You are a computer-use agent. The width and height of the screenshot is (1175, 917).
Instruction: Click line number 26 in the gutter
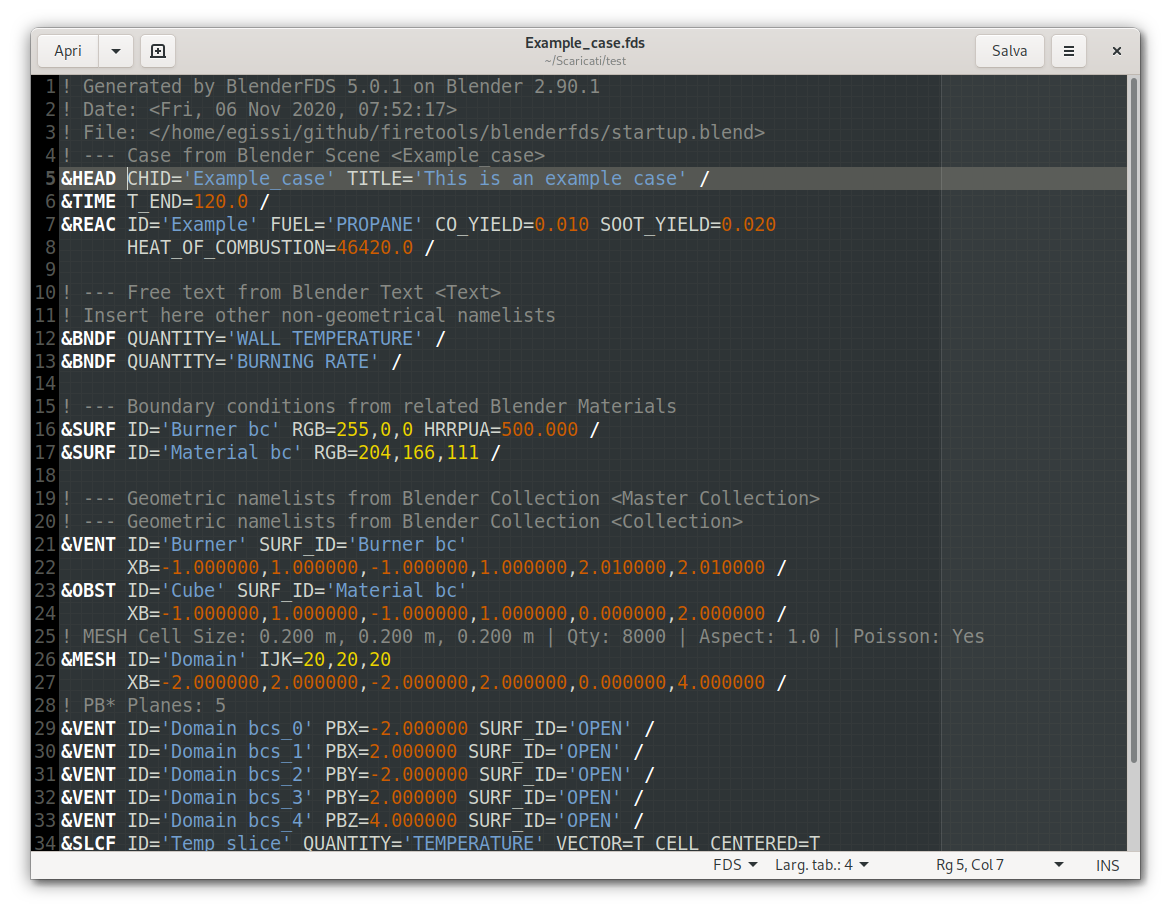click(x=45, y=660)
